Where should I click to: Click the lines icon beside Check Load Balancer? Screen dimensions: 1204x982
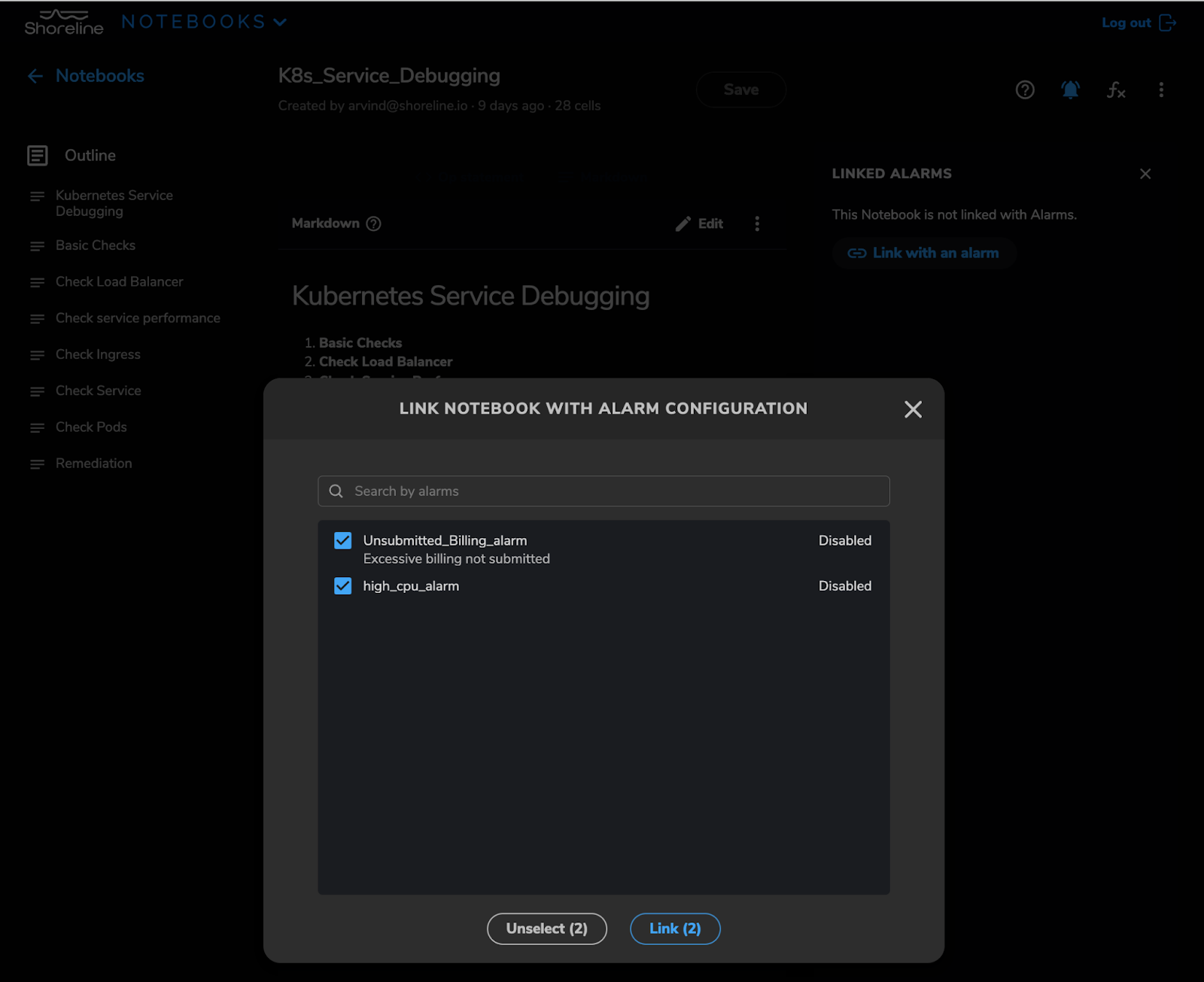(x=37, y=282)
